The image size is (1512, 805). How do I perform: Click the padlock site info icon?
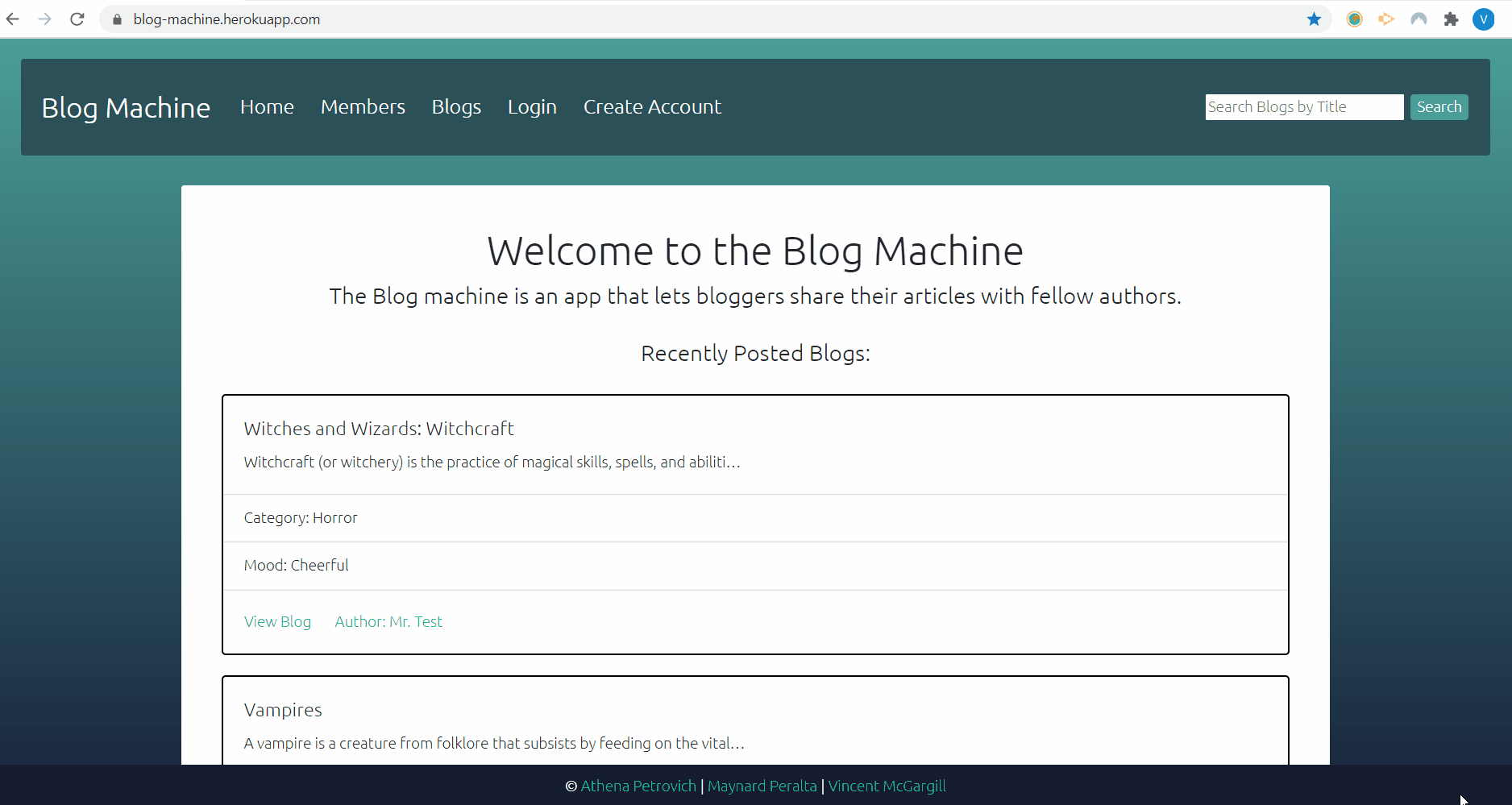[x=117, y=19]
